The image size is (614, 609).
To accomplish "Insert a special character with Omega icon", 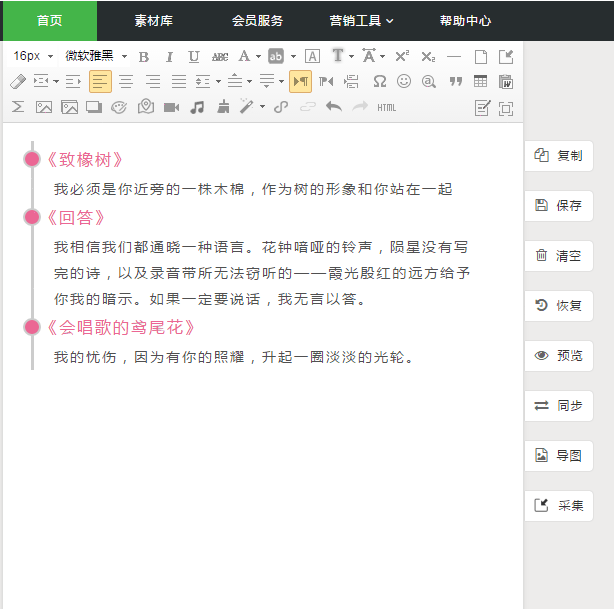I will [x=379, y=82].
